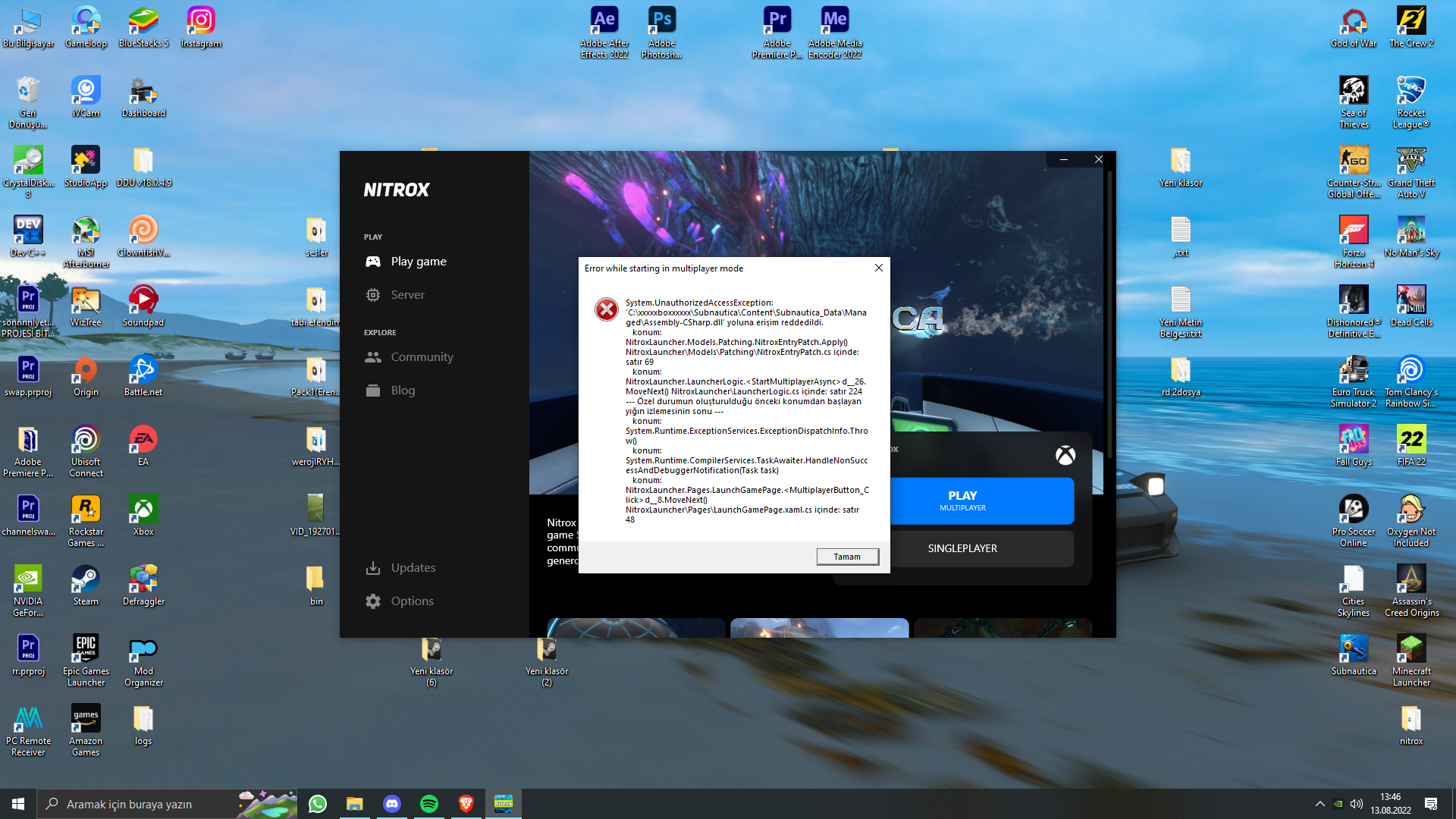Select the logs folder on desktop
This screenshot has width=1456, height=819.
[x=143, y=725]
